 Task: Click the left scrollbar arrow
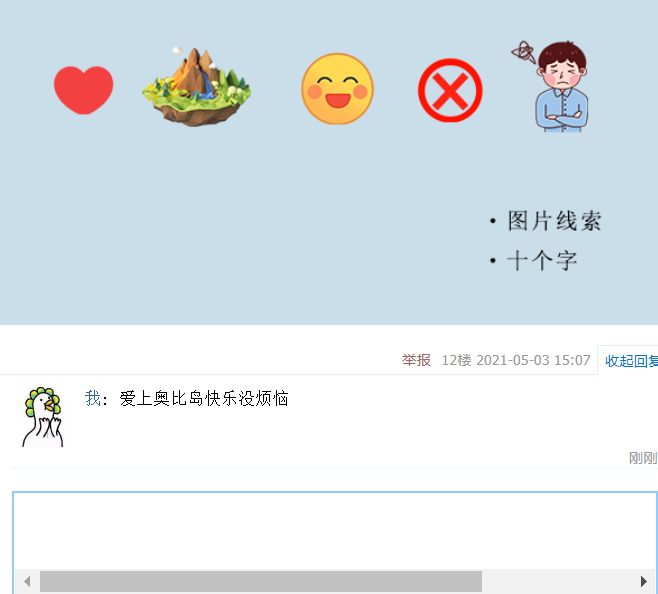(27, 581)
